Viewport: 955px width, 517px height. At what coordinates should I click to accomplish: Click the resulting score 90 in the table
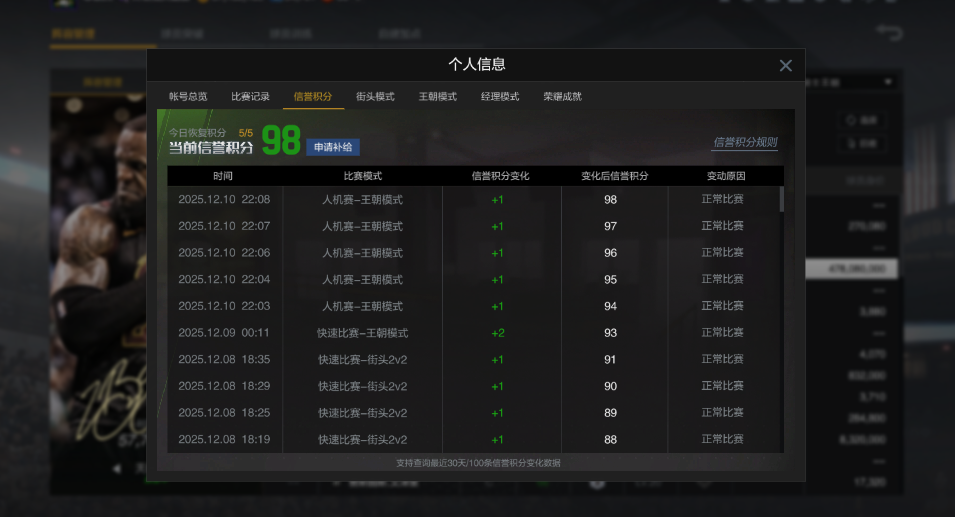point(610,386)
